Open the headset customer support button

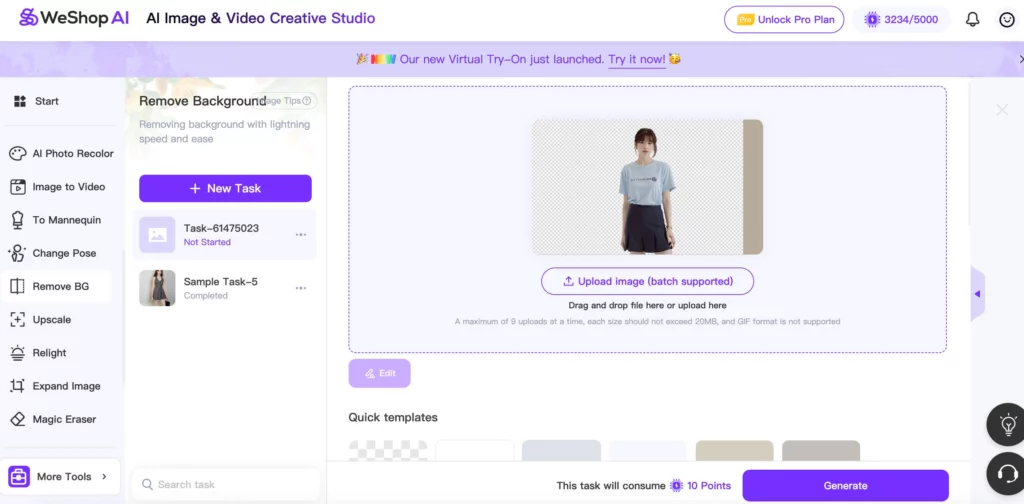[x=1008, y=472]
